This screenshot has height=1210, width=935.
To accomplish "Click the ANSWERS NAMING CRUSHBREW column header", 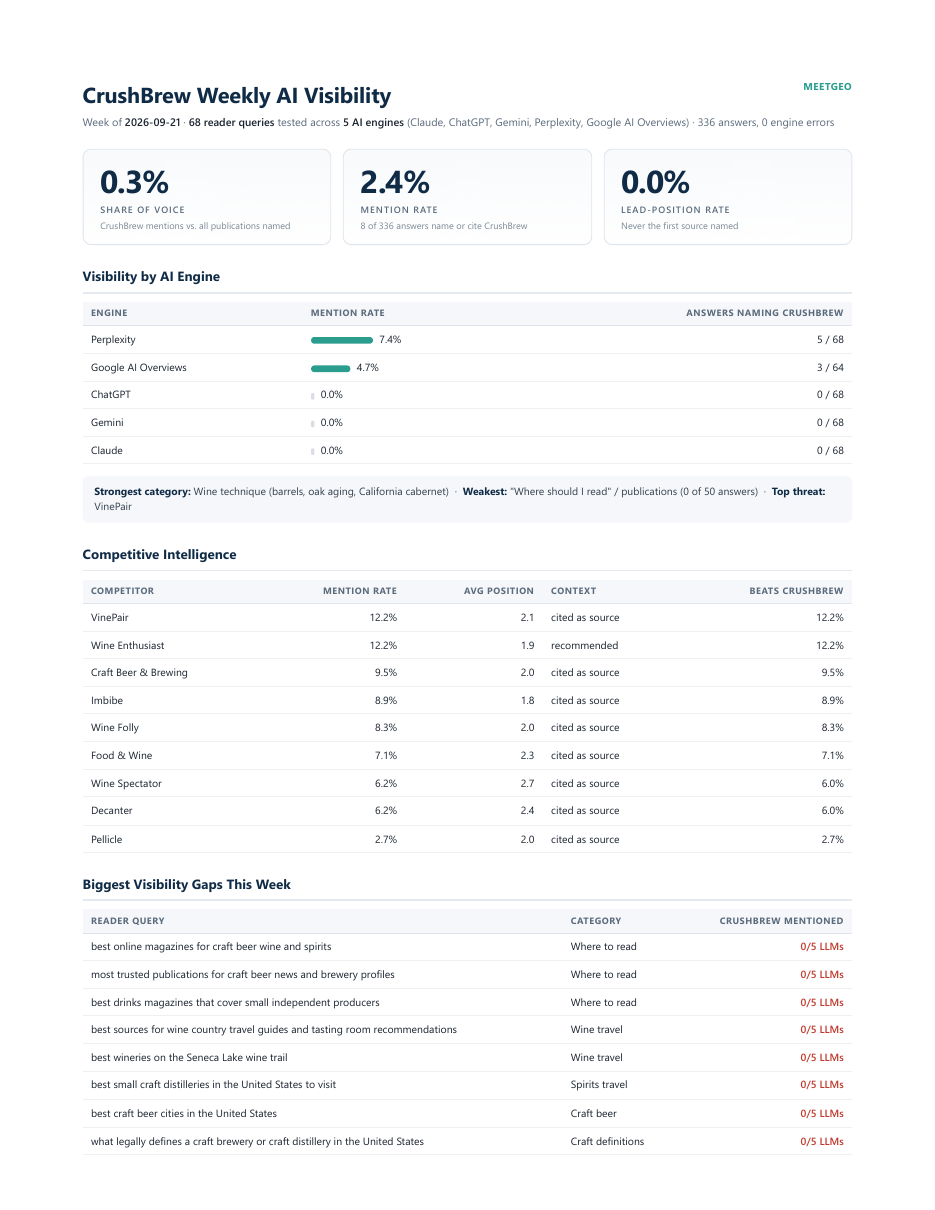I will [x=765, y=313].
